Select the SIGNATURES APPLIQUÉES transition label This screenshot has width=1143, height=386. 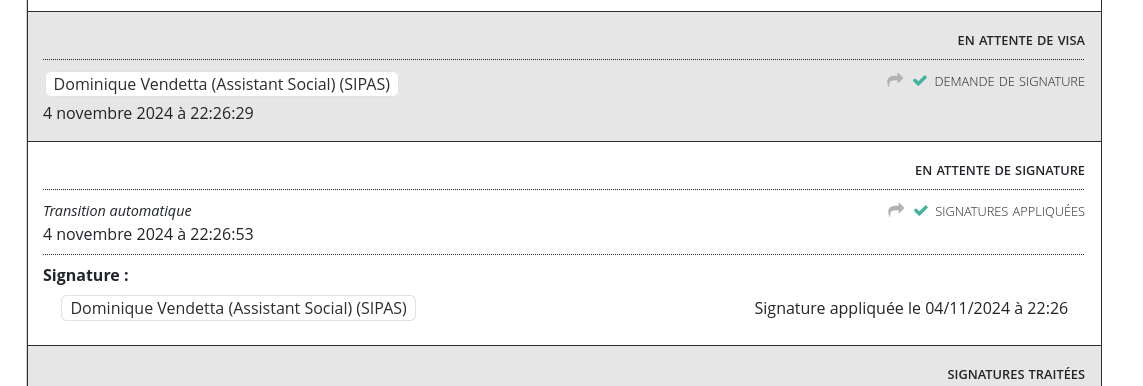tap(1010, 211)
